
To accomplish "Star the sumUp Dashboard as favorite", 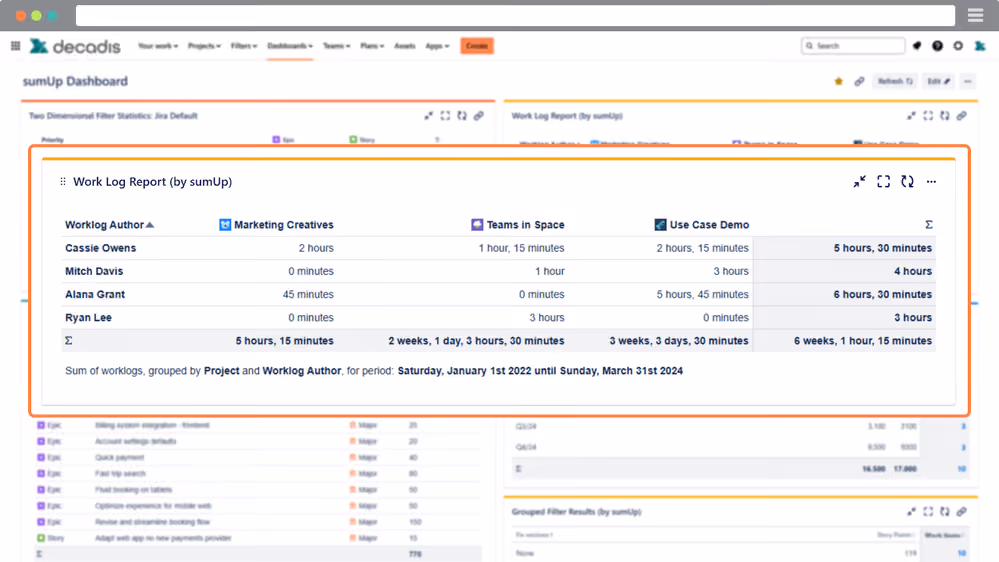I will pyautogui.click(x=838, y=82).
